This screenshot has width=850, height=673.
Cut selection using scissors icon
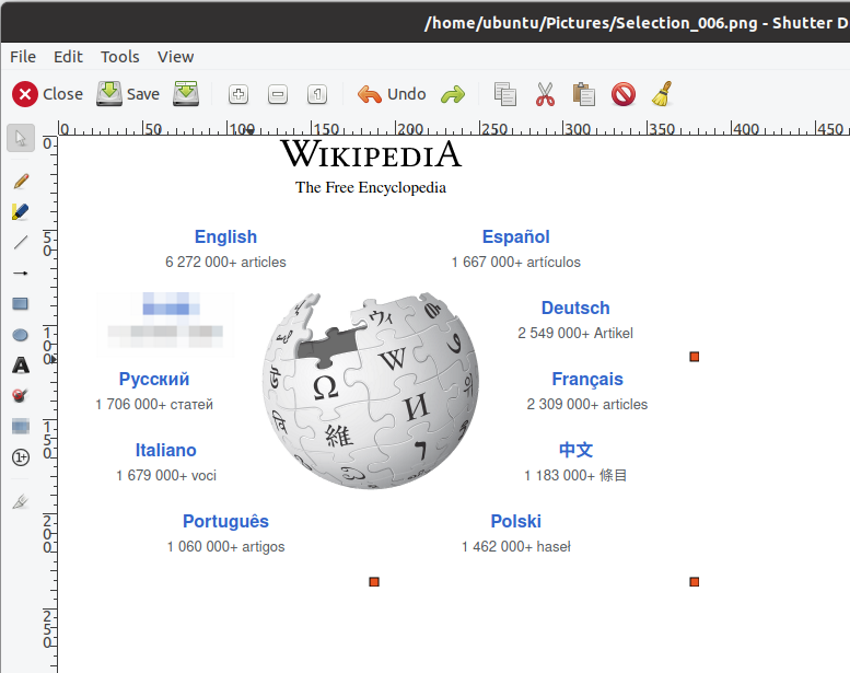pyautogui.click(x=545, y=94)
